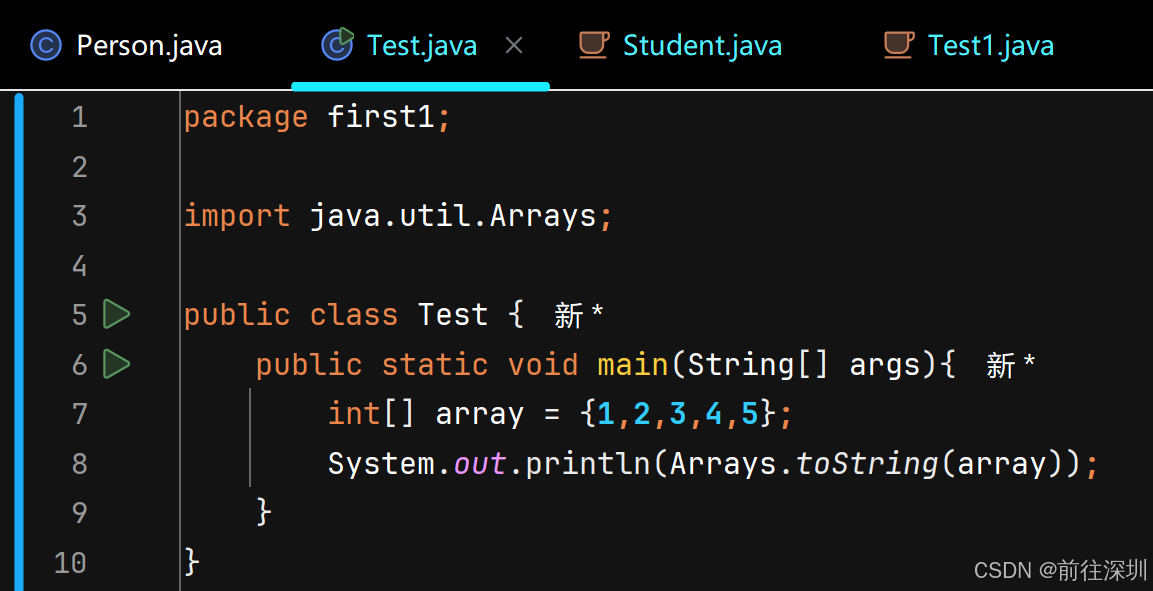Click the 'array' variable on line 7
The height and width of the screenshot is (591, 1153).
[x=479, y=415]
